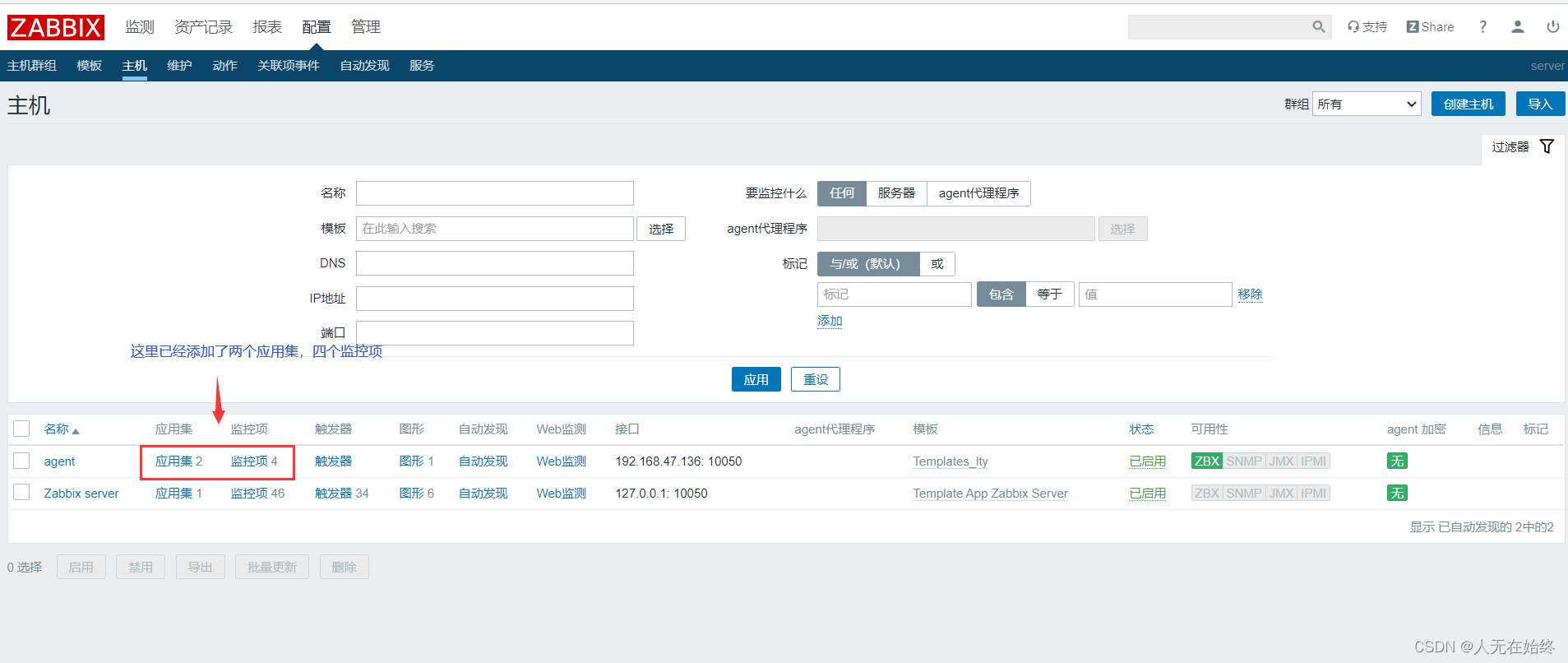This screenshot has height=663, width=1568.
Task: Click 添加 to add a tag row
Action: tap(830, 321)
